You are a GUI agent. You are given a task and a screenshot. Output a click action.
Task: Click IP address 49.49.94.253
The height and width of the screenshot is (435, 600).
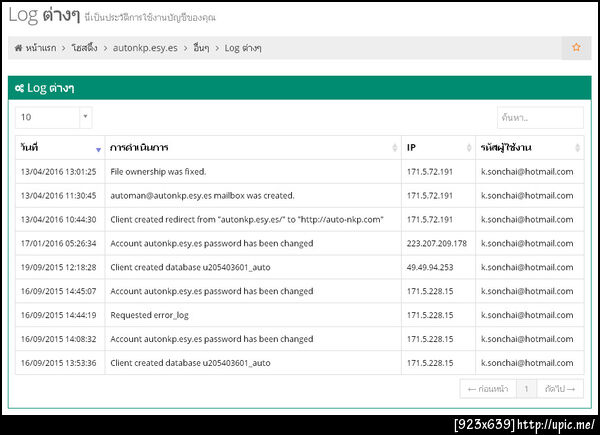coord(430,267)
